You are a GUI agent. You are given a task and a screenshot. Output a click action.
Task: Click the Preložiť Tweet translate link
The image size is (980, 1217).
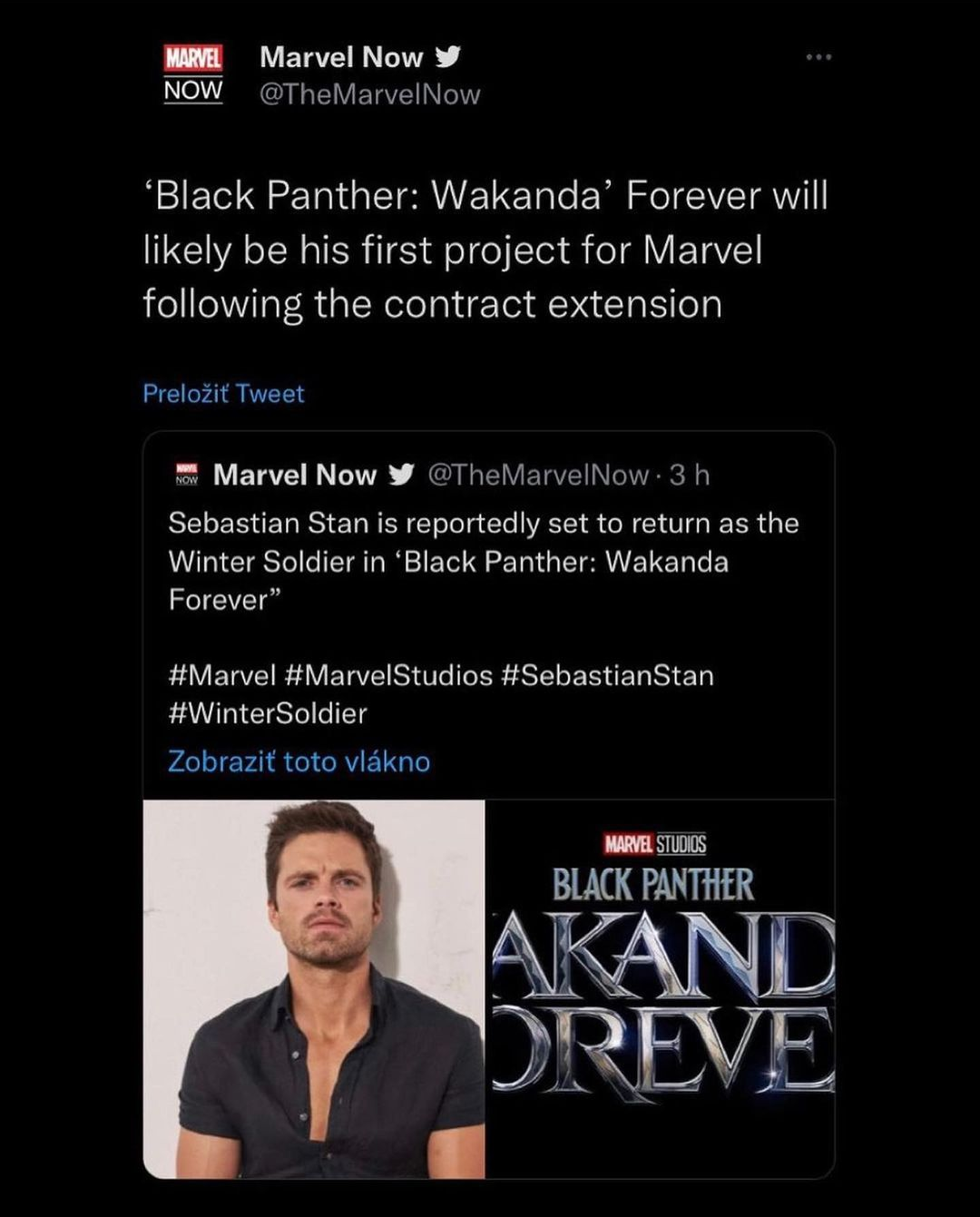point(223,393)
